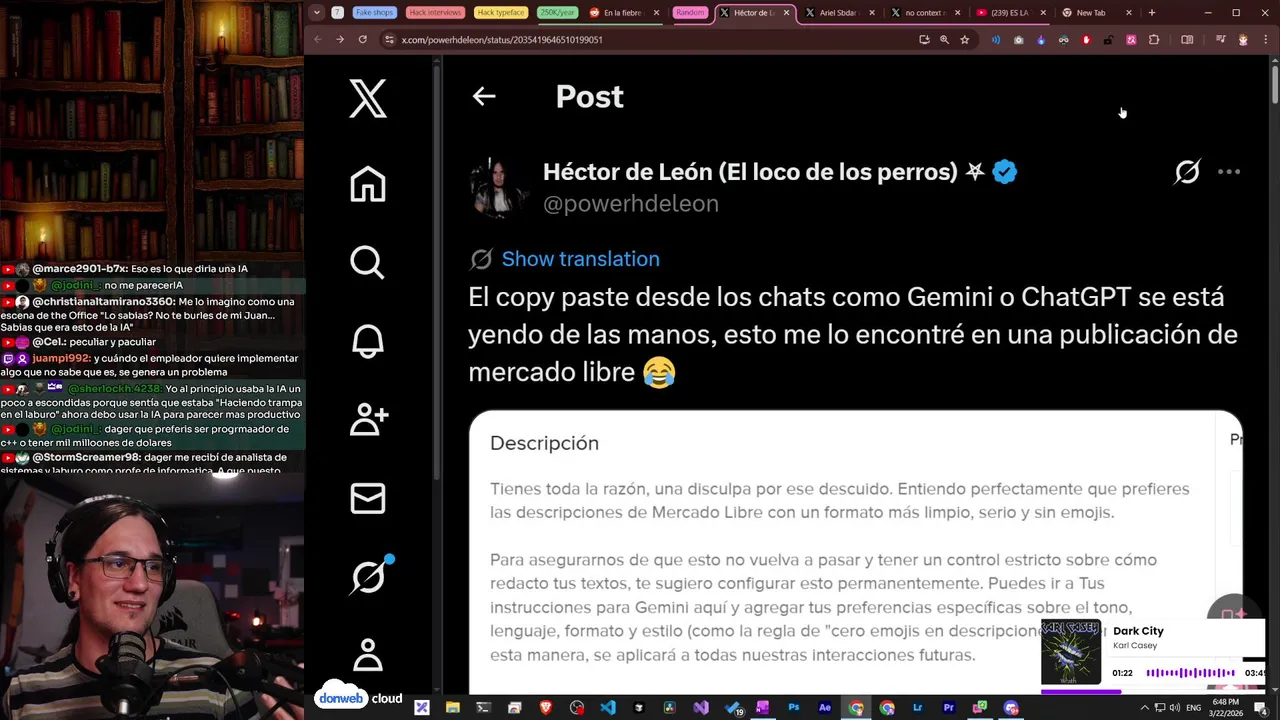The image size is (1280, 720).
Task: Open the post's three-dot more menu
Action: point(1229,172)
